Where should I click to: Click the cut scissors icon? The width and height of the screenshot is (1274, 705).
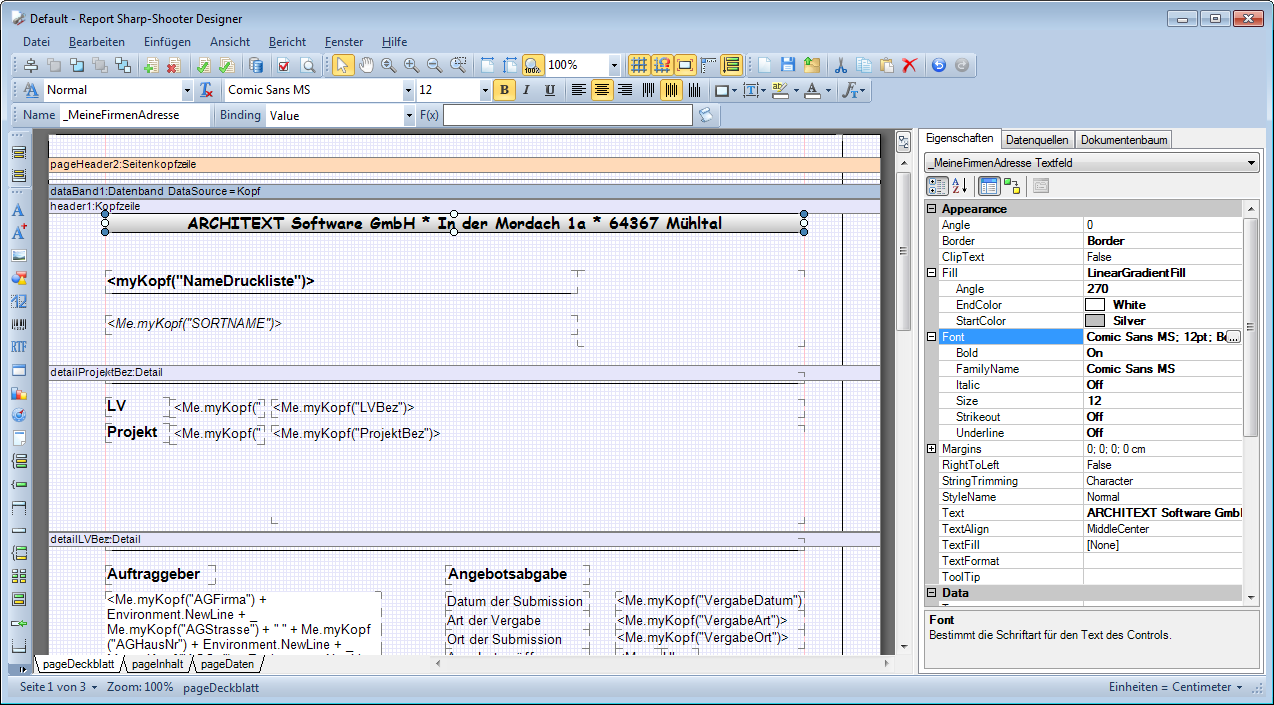(841, 65)
